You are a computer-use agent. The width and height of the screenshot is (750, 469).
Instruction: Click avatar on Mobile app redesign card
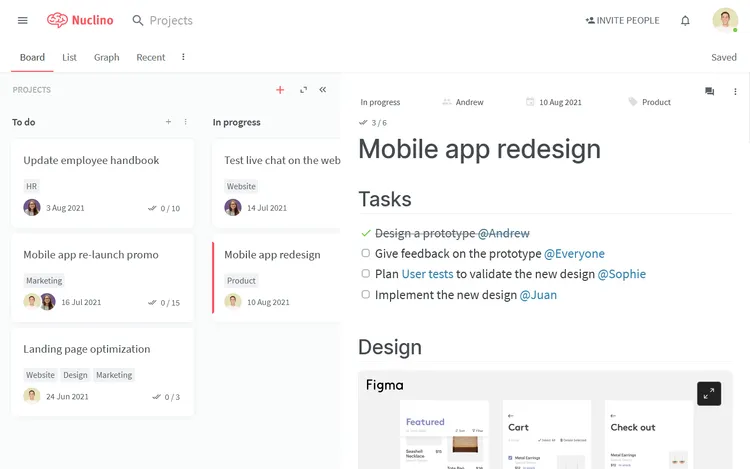(x=233, y=302)
